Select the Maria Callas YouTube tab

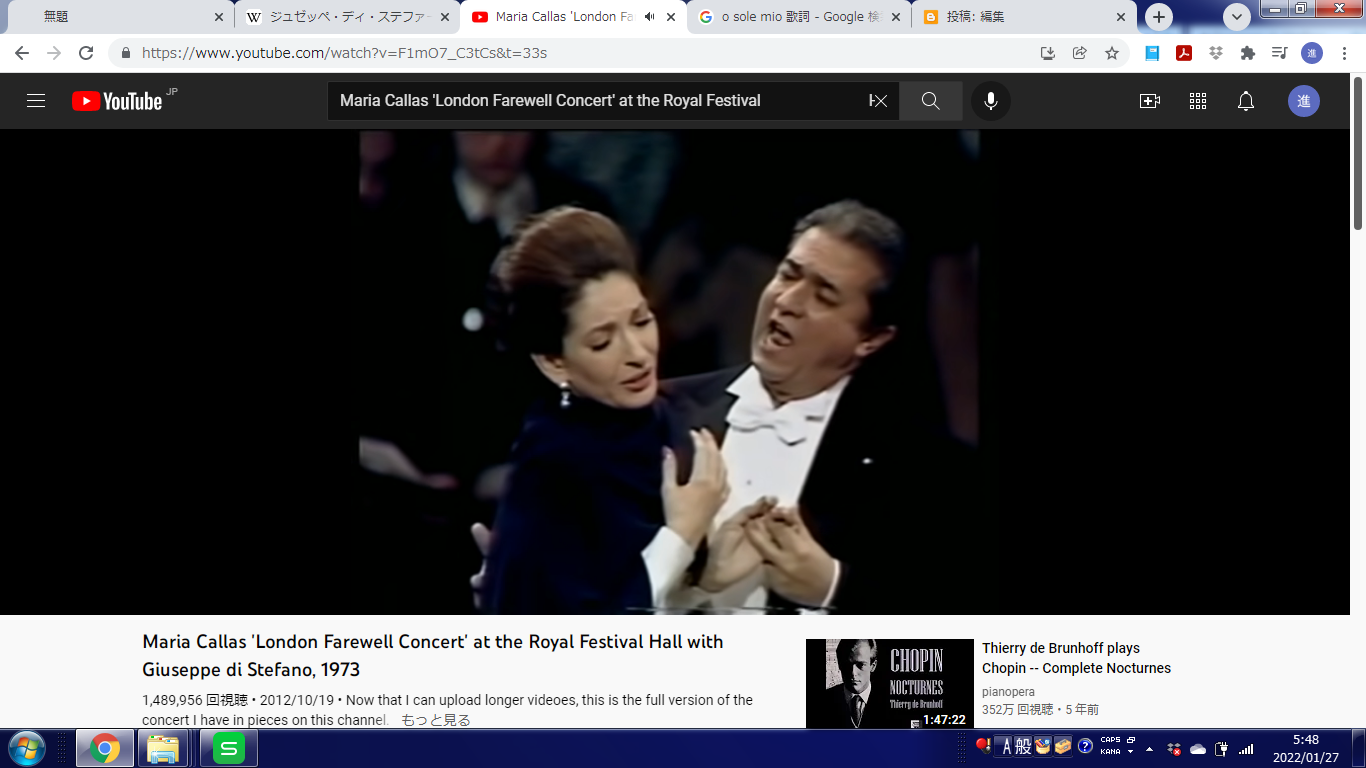[573, 17]
